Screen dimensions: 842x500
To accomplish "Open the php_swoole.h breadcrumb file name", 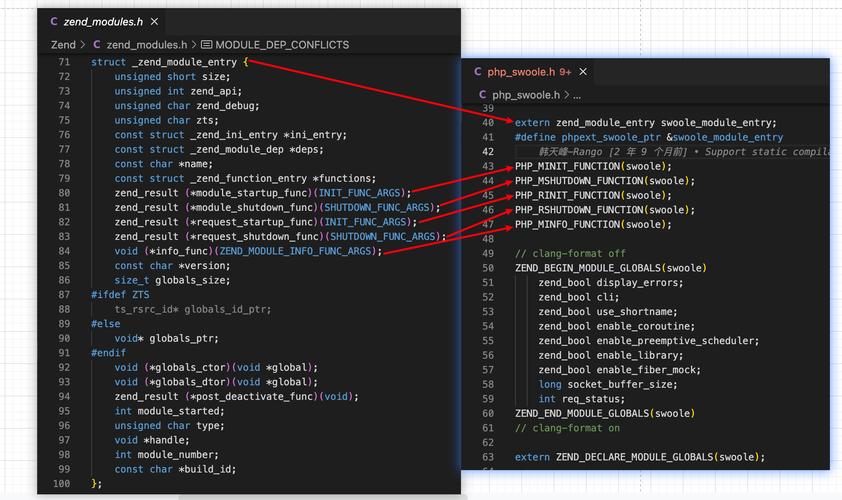I will (526, 95).
